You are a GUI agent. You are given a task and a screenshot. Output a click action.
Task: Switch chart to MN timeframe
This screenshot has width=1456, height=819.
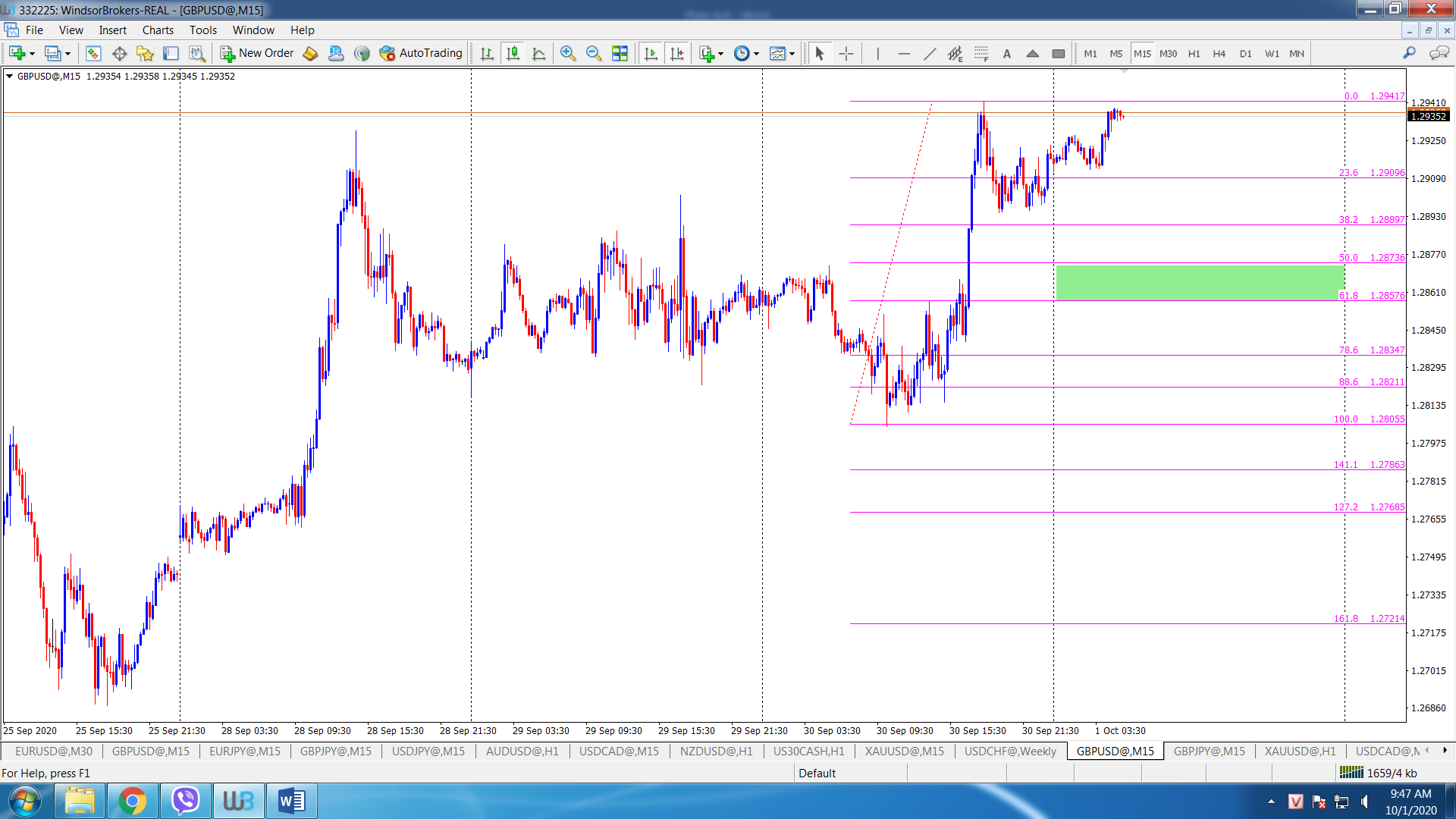point(1297,54)
